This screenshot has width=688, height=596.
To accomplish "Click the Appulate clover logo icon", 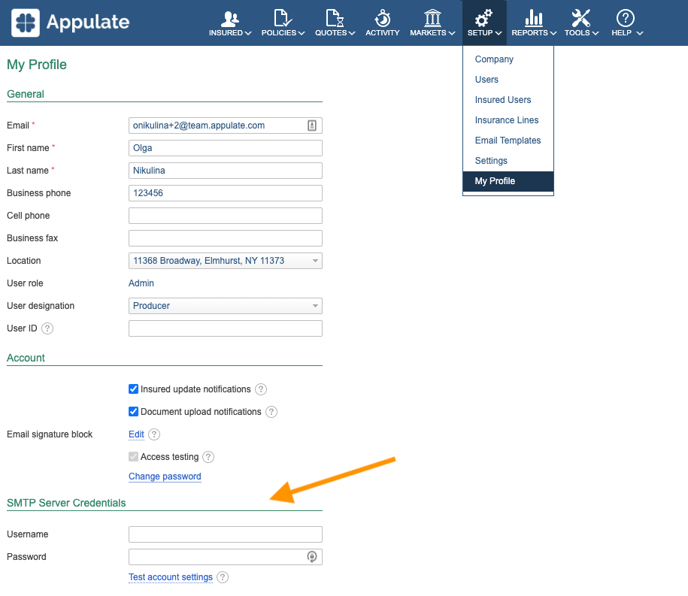I will (25, 22).
